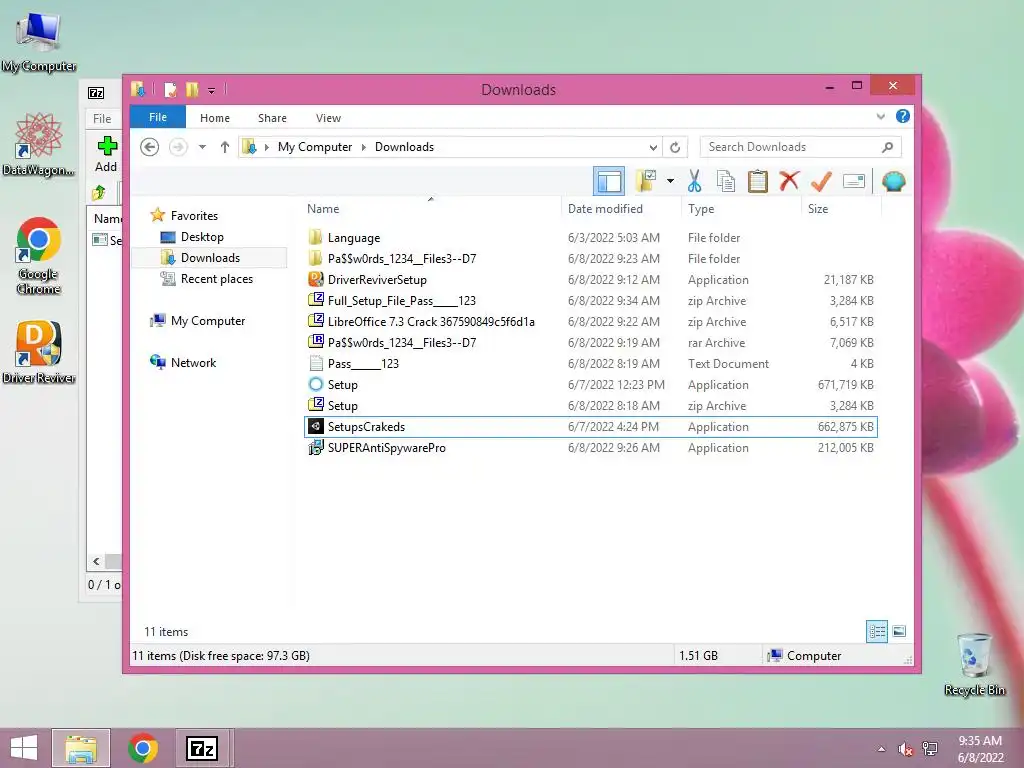Click the red X Delete icon
1024x768 pixels.
pos(789,180)
